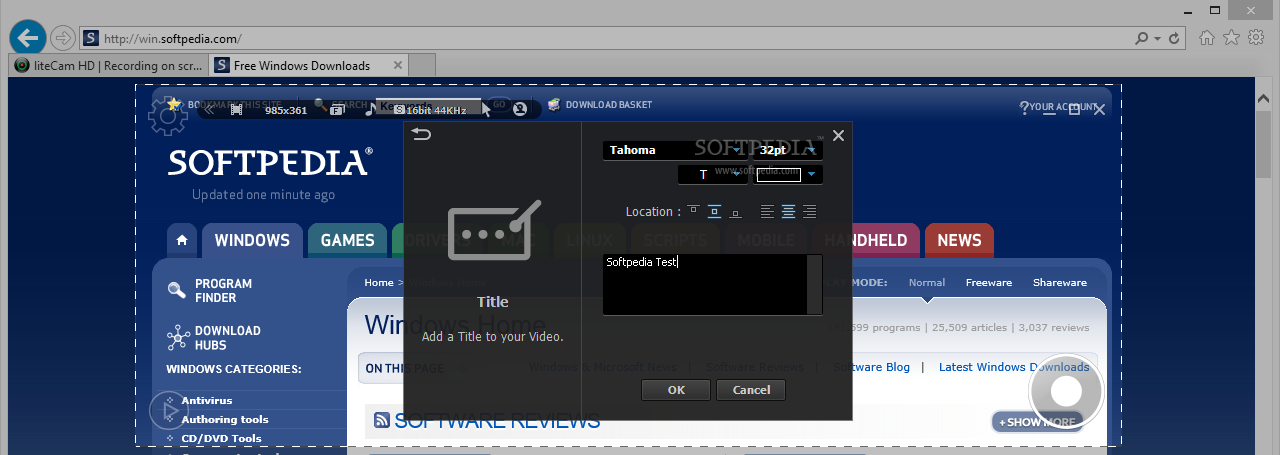This screenshot has width=1280, height=455.
Task: Confirm title with OK button
Action: pos(676,390)
